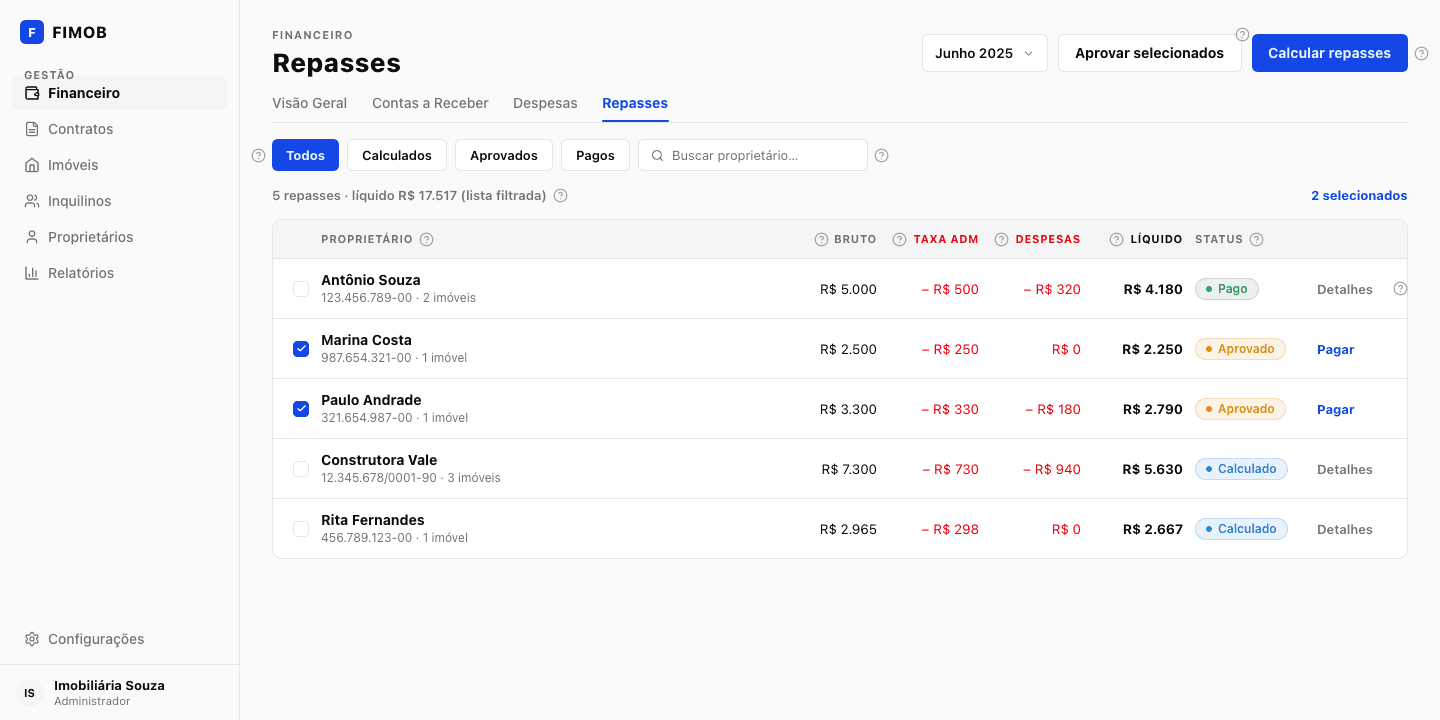Click the IS avatar for Imobiliária Souza
Image resolution: width=1440 pixels, height=720 pixels.
coord(29,693)
